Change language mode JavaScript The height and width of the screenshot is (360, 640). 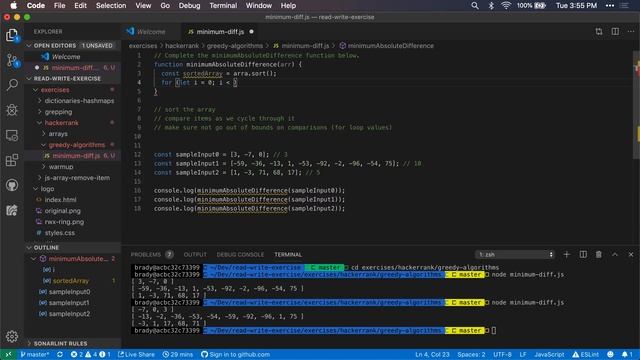[x=549, y=354]
